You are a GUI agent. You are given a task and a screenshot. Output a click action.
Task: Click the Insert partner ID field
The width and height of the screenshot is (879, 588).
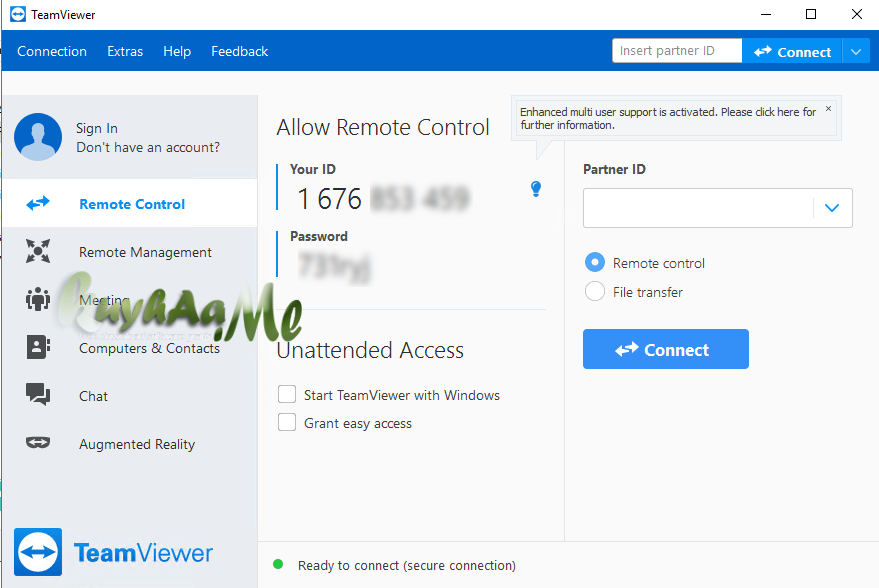pyautogui.click(x=677, y=51)
